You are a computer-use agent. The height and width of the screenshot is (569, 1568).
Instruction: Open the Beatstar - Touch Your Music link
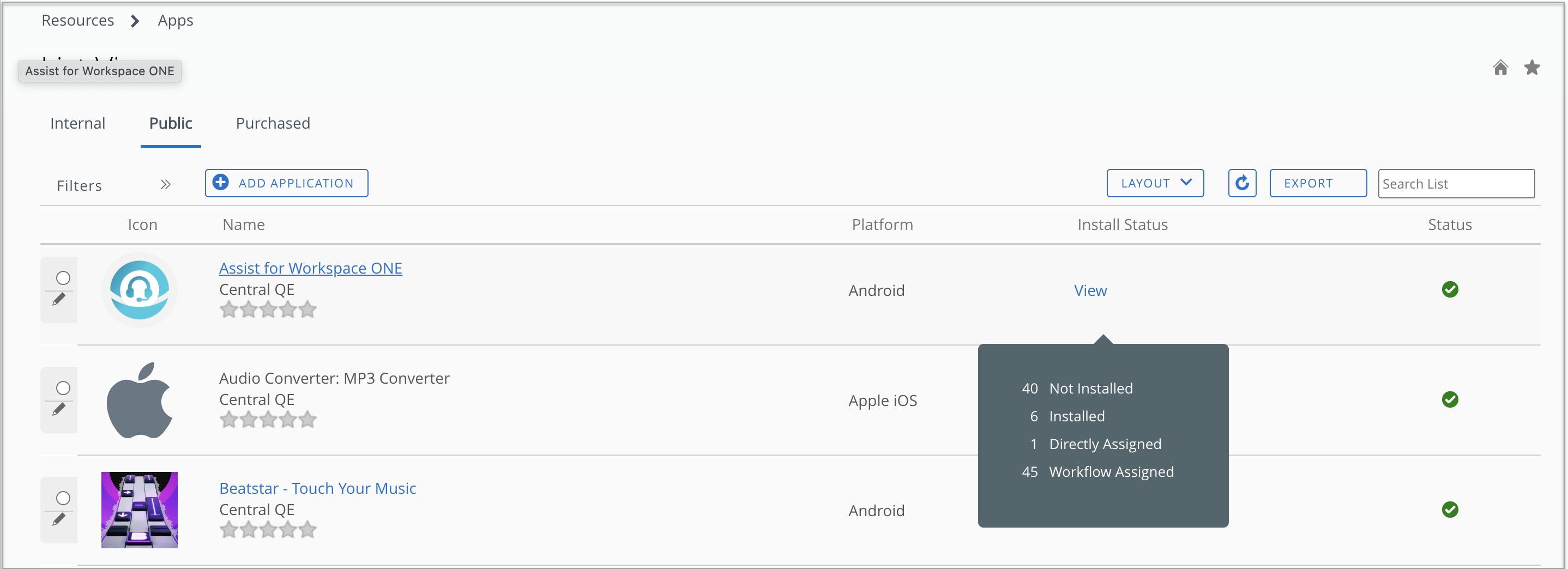(x=318, y=489)
